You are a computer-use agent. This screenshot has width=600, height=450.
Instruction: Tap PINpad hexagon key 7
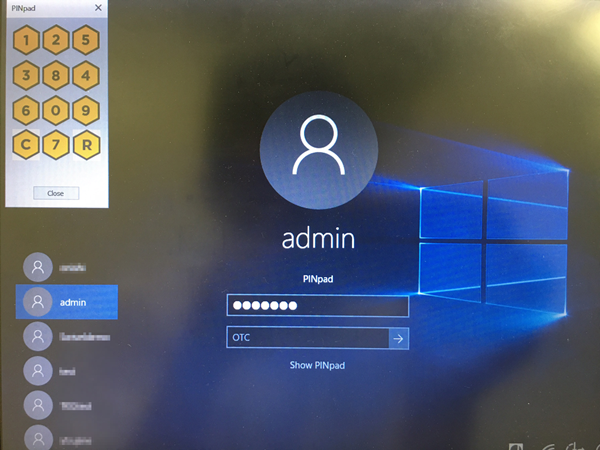(56, 145)
